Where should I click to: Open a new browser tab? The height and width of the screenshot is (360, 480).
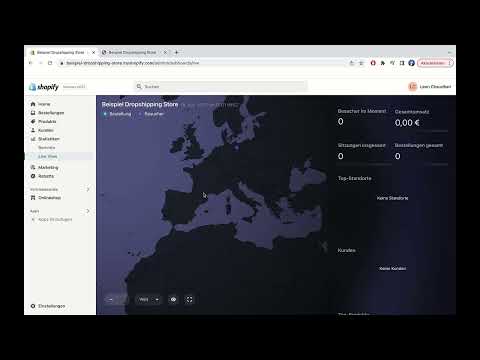pos(177,52)
